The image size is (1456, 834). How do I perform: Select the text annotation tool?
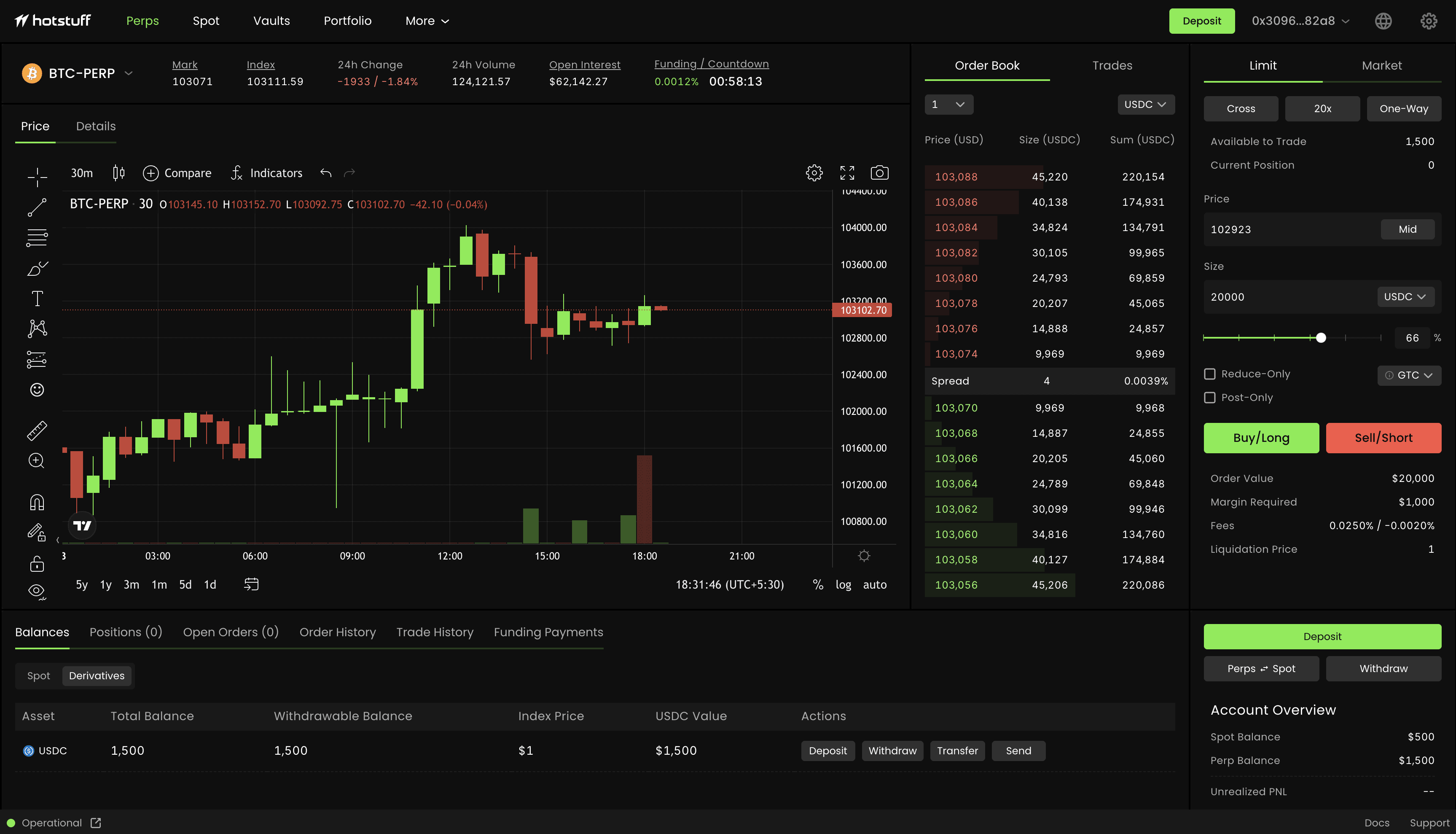pos(36,298)
